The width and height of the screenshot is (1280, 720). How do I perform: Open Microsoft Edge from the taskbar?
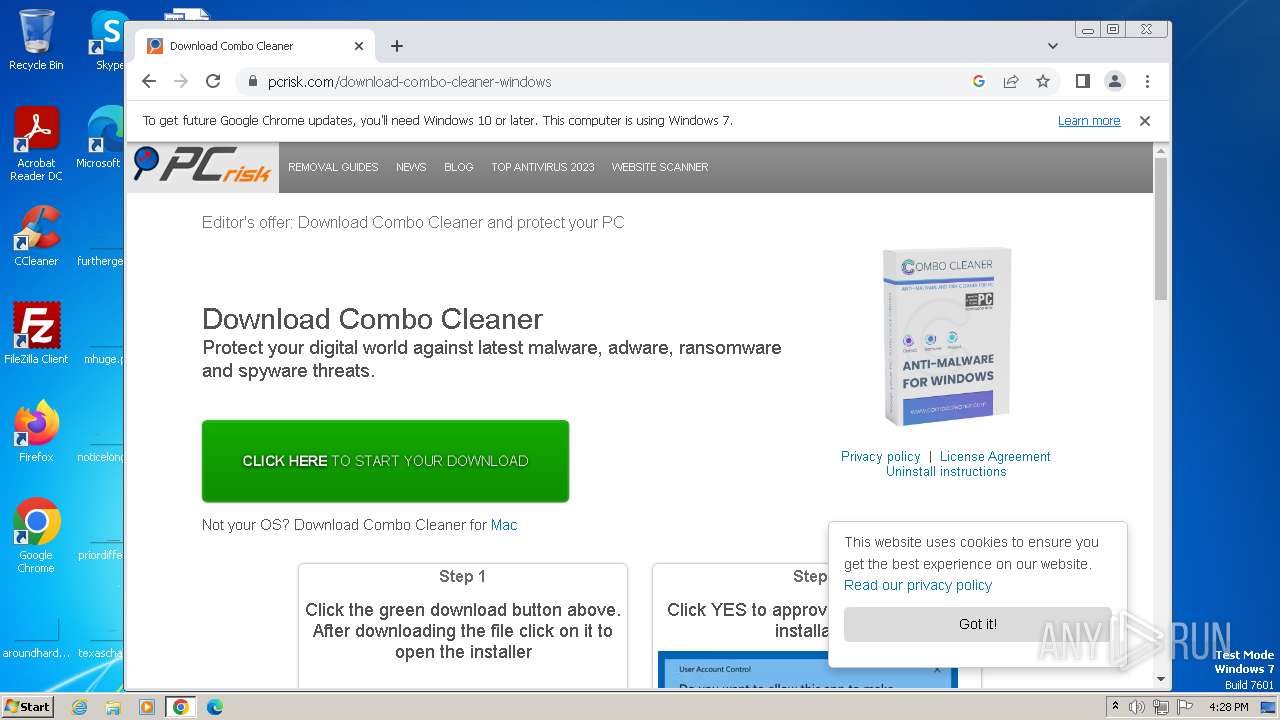(215, 707)
